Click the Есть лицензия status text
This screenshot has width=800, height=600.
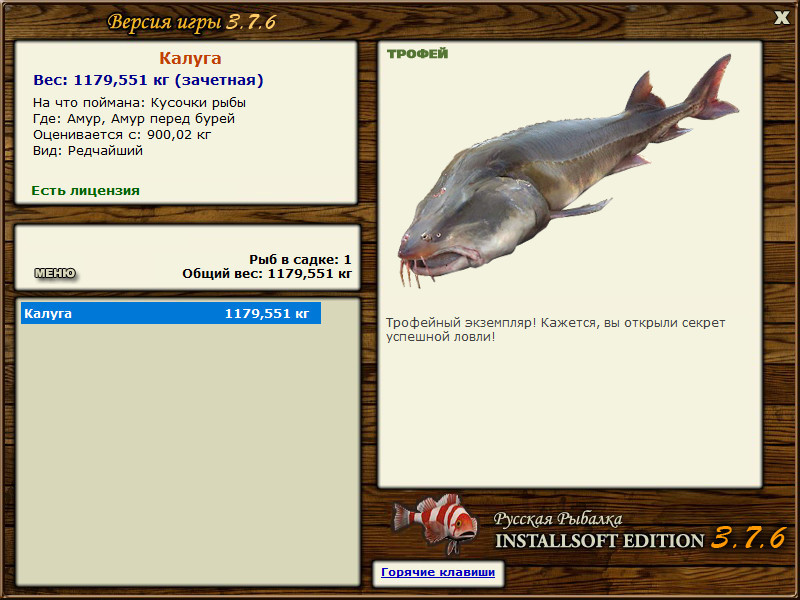85,190
